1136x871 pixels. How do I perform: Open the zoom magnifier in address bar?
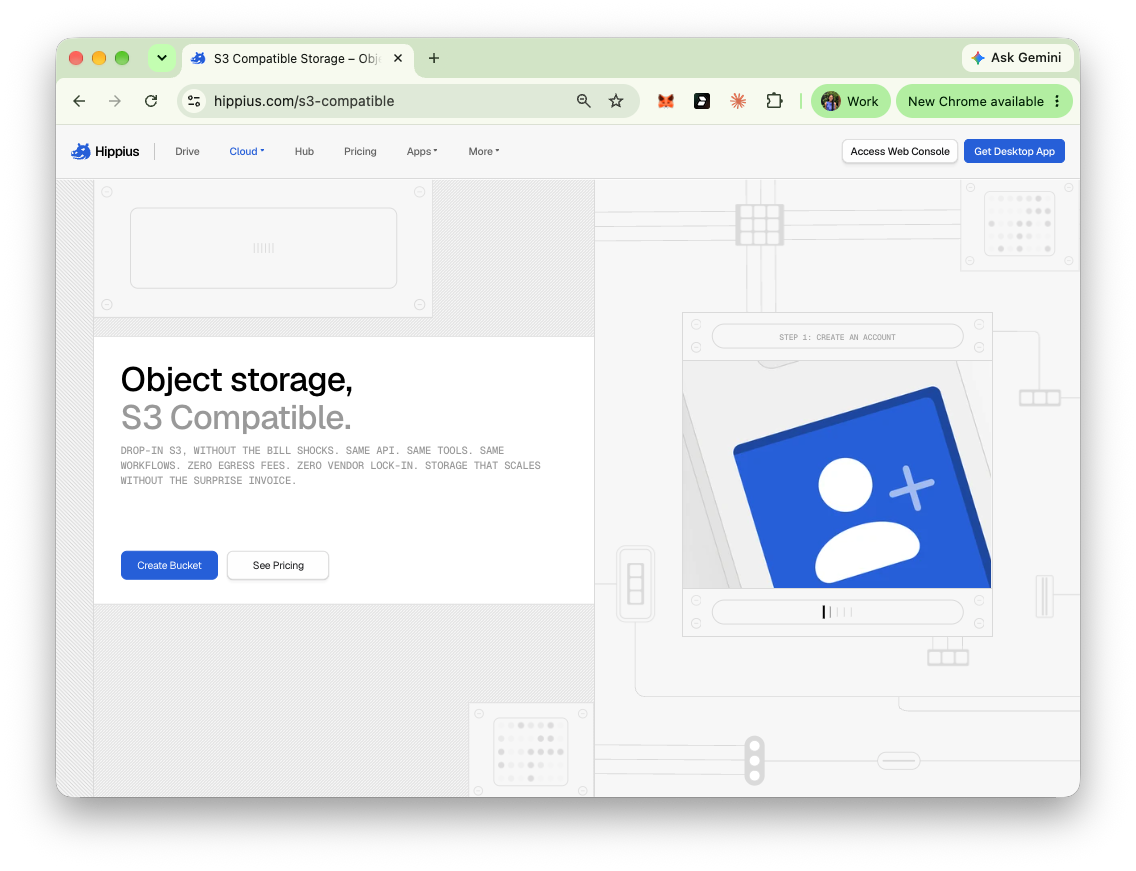point(583,101)
